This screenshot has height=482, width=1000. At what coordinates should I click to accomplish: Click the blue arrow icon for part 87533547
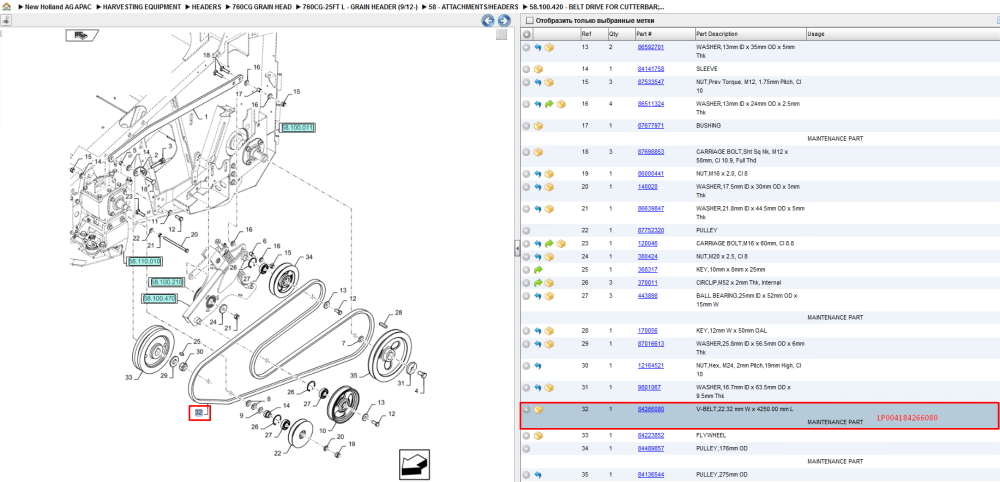(538, 82)
